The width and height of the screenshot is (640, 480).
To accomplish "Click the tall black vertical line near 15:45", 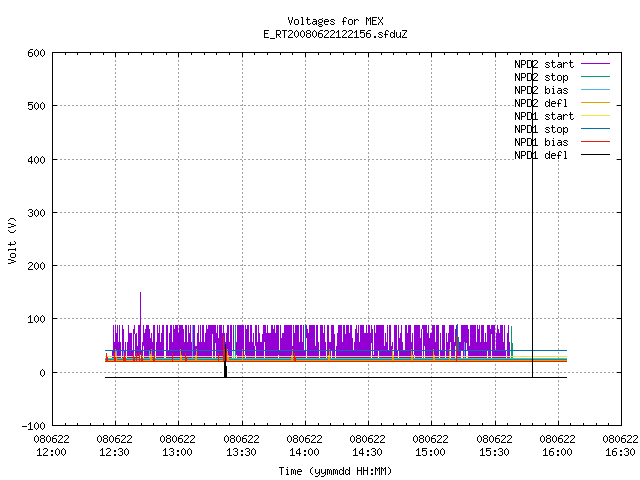I will coord(532,220).
